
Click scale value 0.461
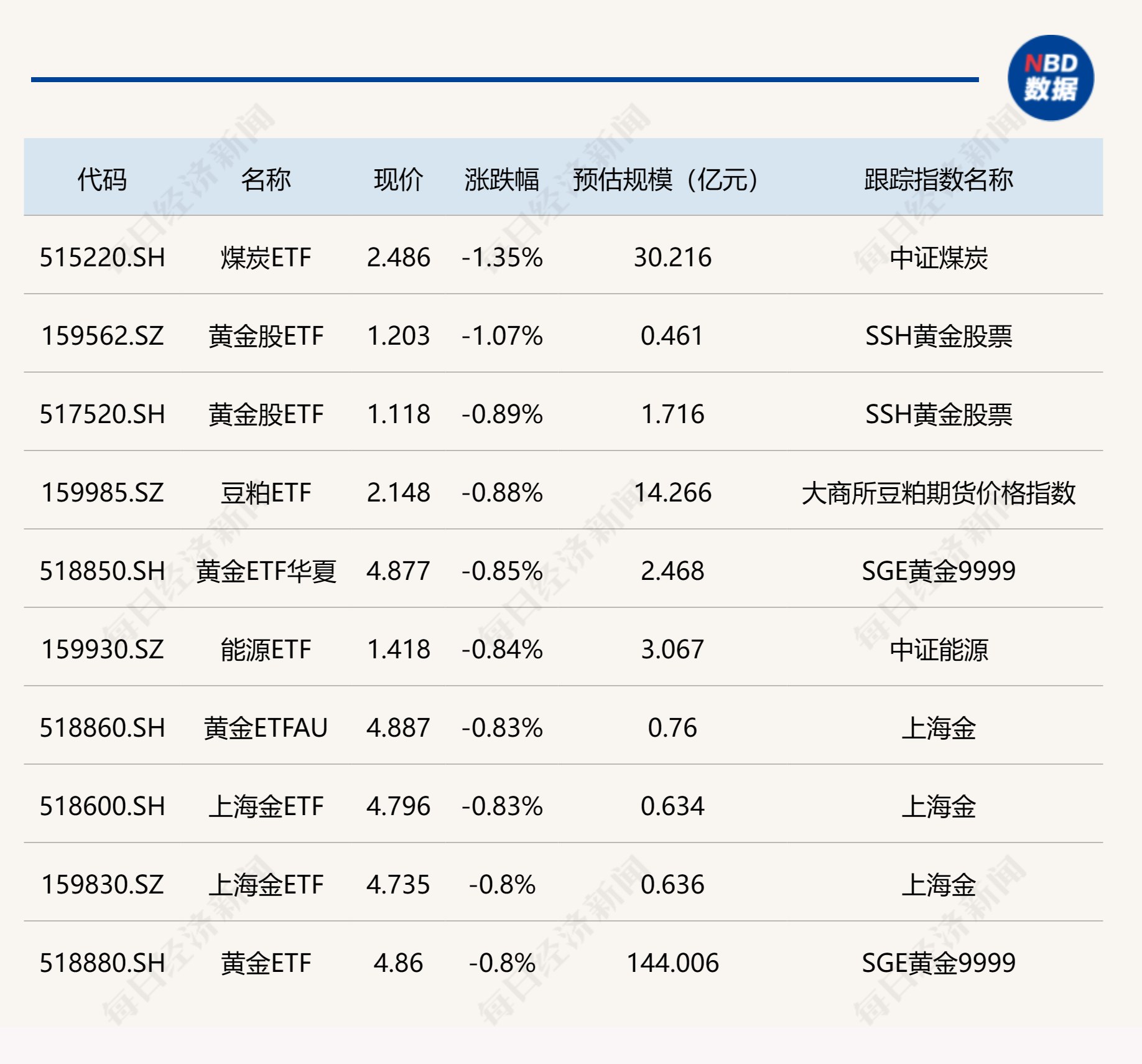pos(672,336)
